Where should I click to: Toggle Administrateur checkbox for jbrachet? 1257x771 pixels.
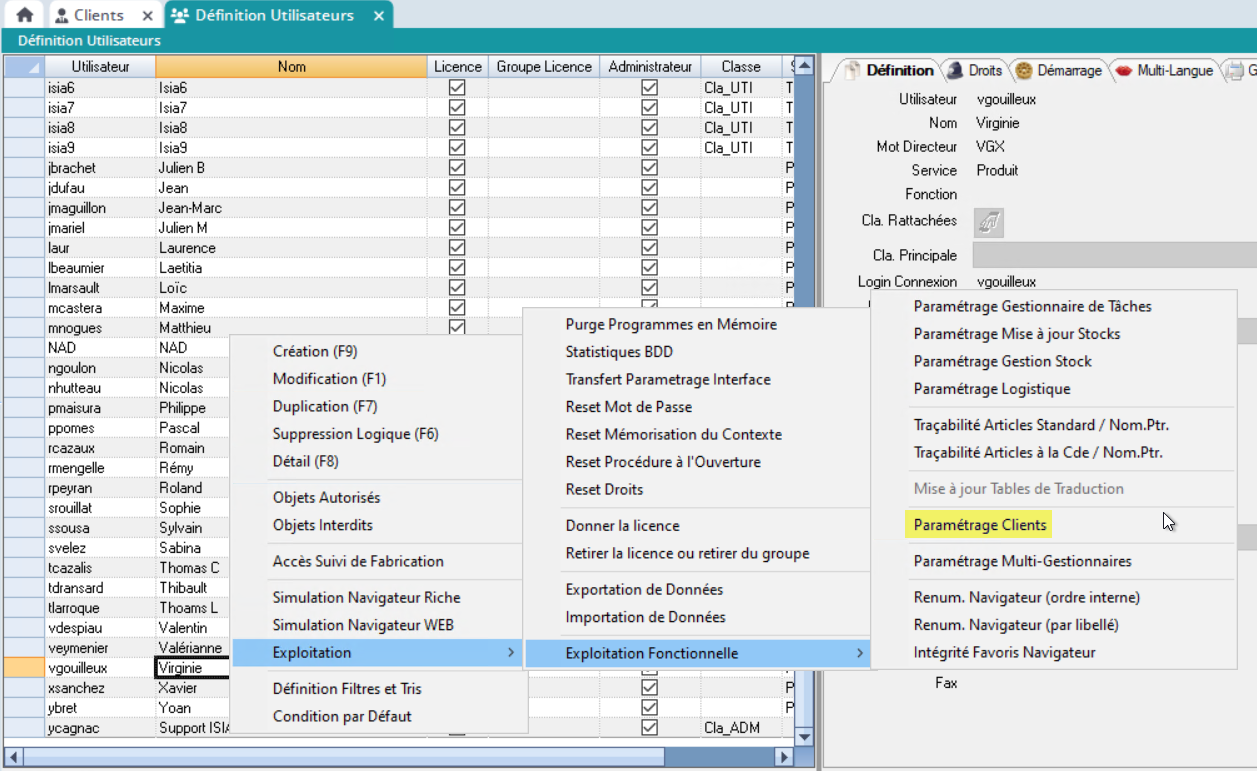(x=649, y=168)
